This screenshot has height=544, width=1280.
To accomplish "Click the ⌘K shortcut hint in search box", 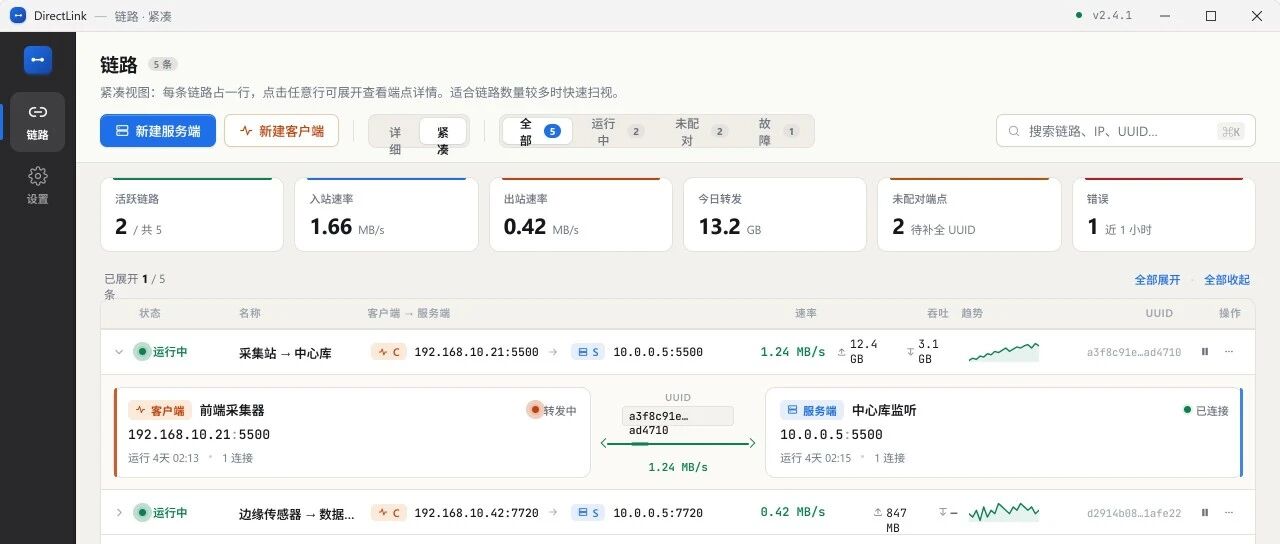I will click(1231, 131).
